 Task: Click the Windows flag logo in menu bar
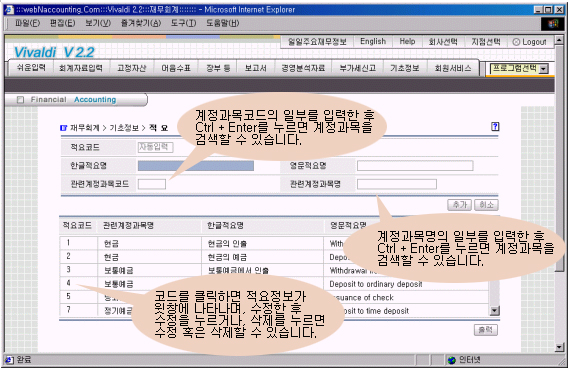click(553, 24)
